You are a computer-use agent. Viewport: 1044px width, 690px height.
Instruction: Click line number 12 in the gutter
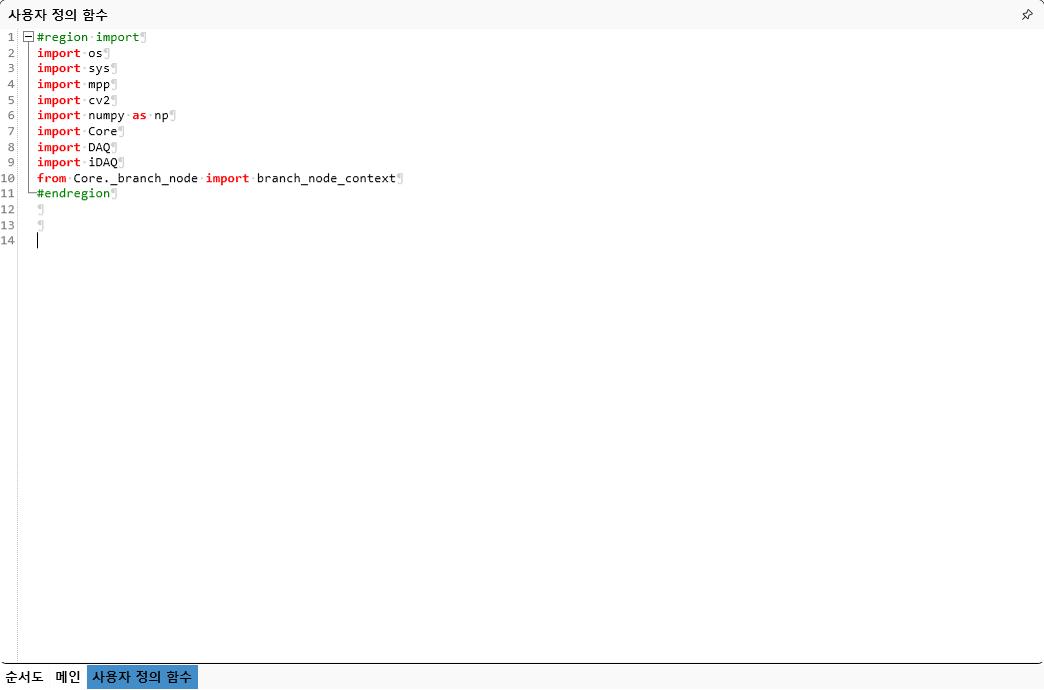[8, 209]
